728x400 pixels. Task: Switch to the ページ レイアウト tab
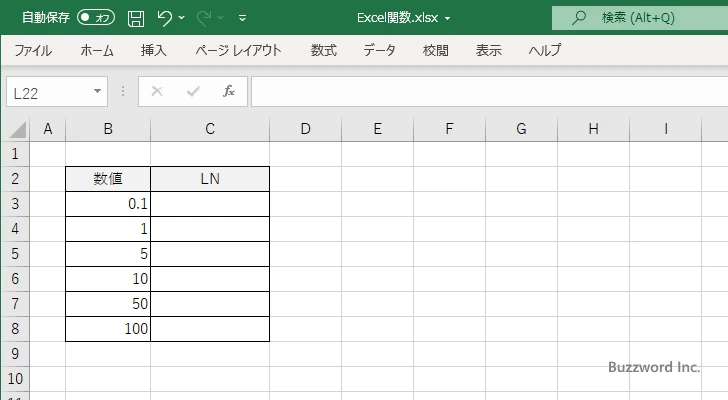click(x=238, y=50)
